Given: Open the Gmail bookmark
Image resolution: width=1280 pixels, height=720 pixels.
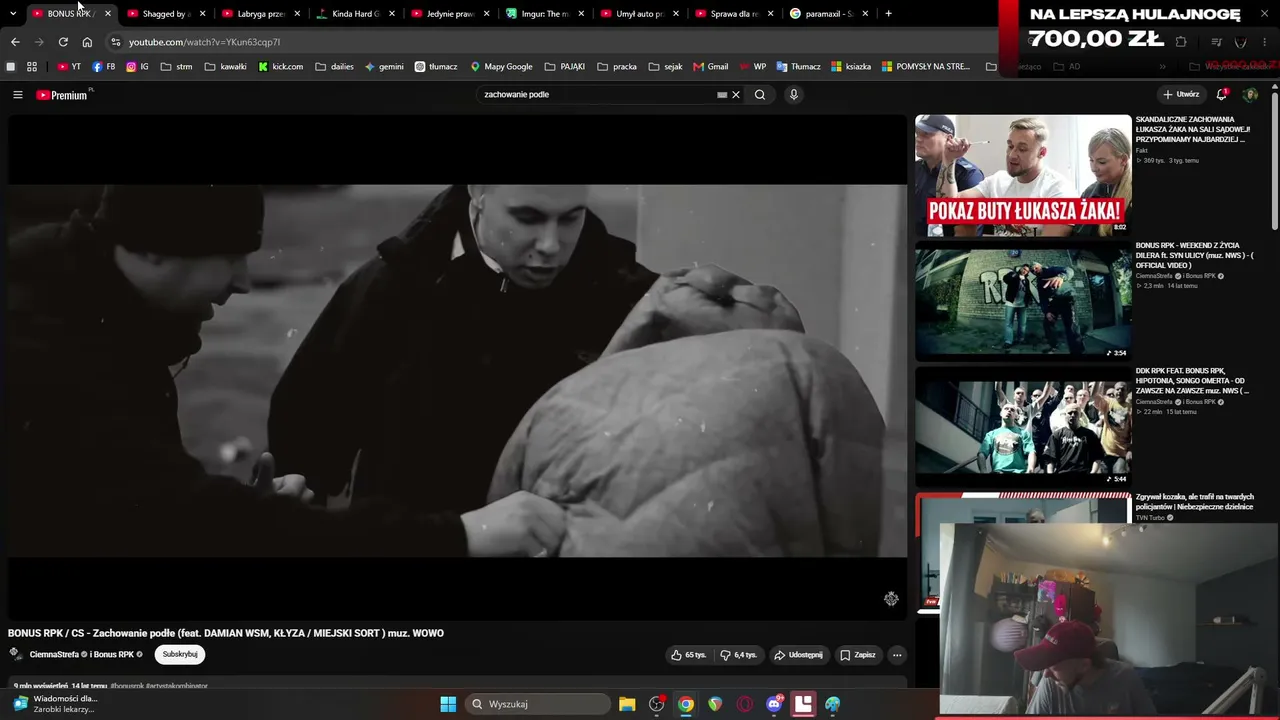Looking at the screenshot, I should click(x=711, y=67).
